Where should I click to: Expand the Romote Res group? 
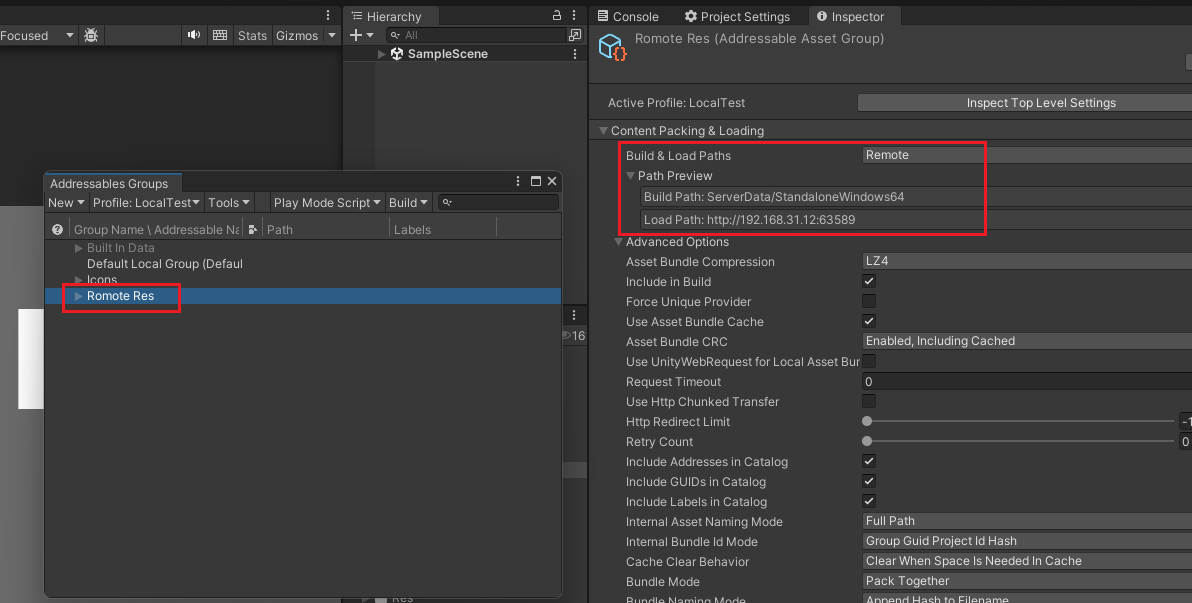click(x=78, y=296)
